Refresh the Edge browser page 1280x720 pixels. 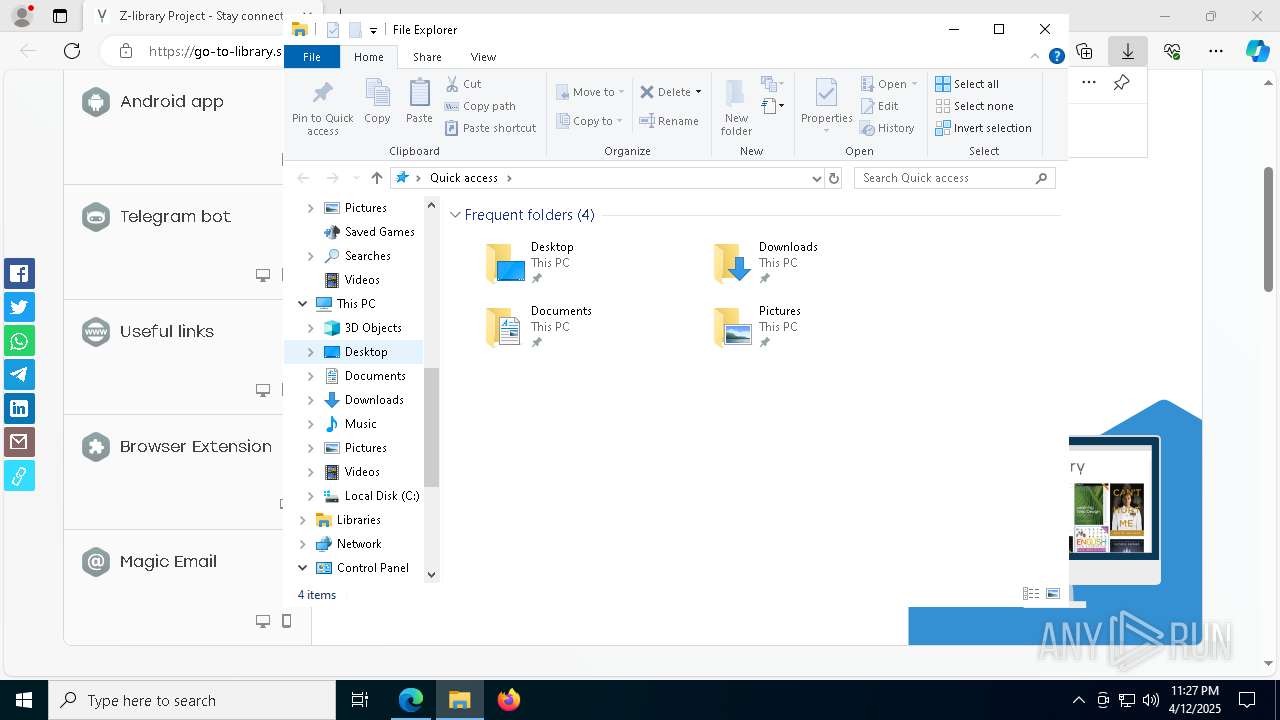pyautogui.click(x=72, y=51)
